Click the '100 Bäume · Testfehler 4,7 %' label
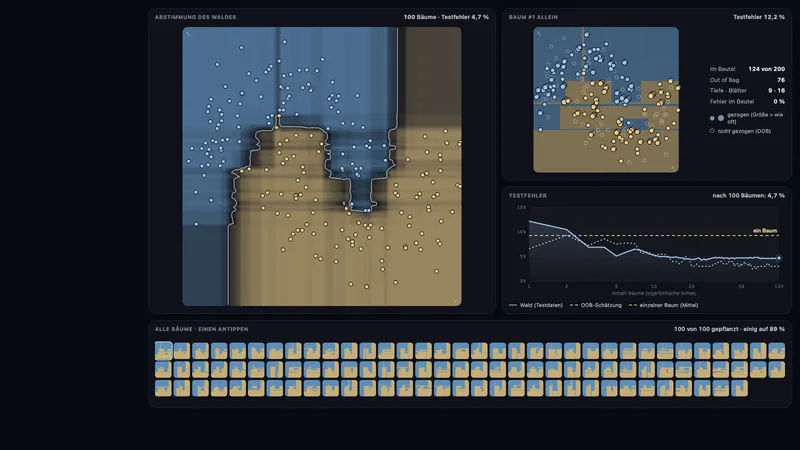This screenshot has height=450, width=800. [446, 17]
